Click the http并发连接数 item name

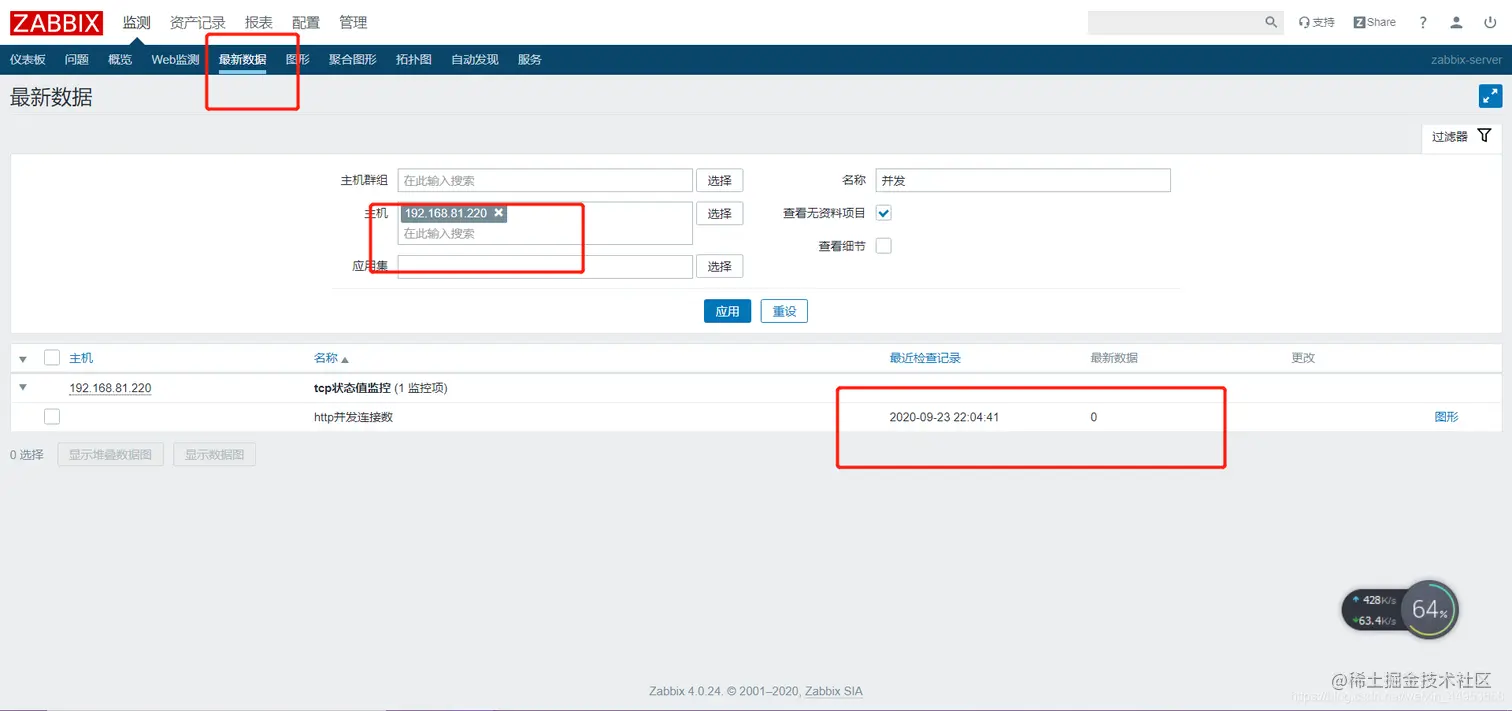pos(353,417)
